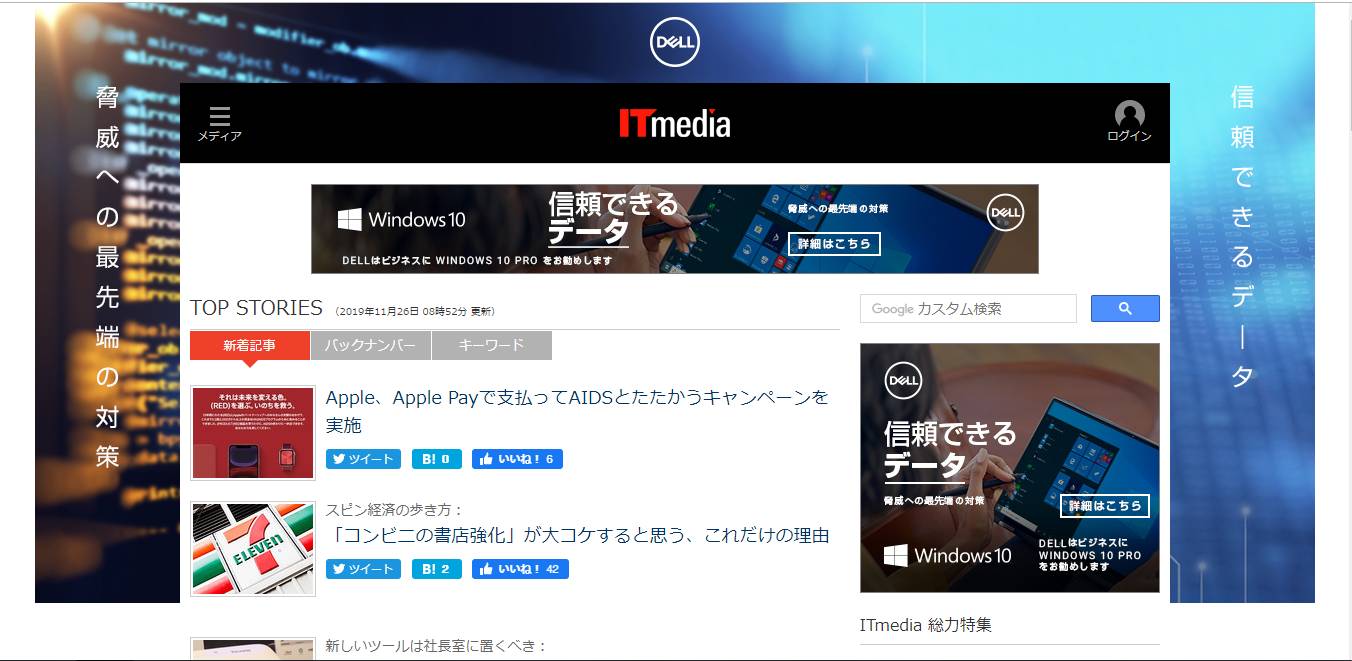The width and height of the screenshot is (1352, 661).
Task: Open the Apple Pay AIDS campaign article
Action: click(x=577, y=411)
